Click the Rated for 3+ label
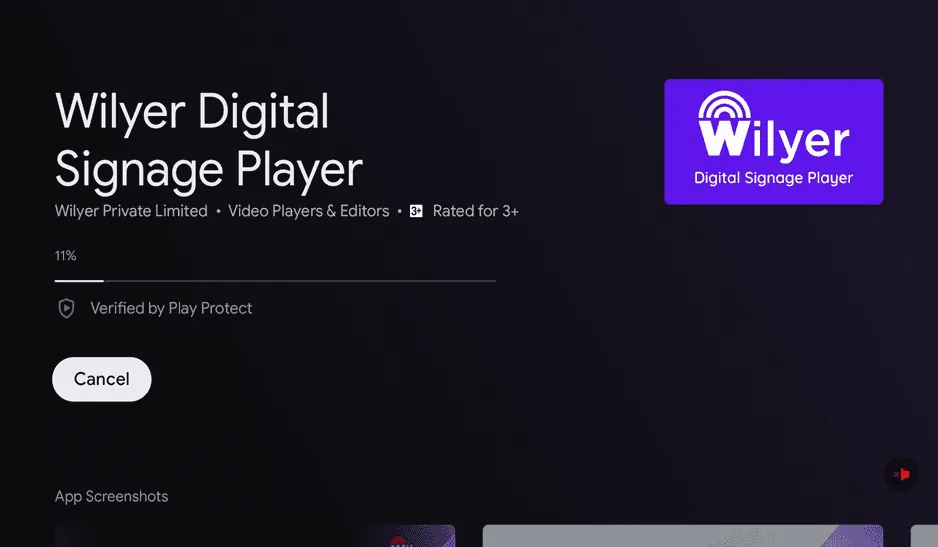 click(476, 211)
